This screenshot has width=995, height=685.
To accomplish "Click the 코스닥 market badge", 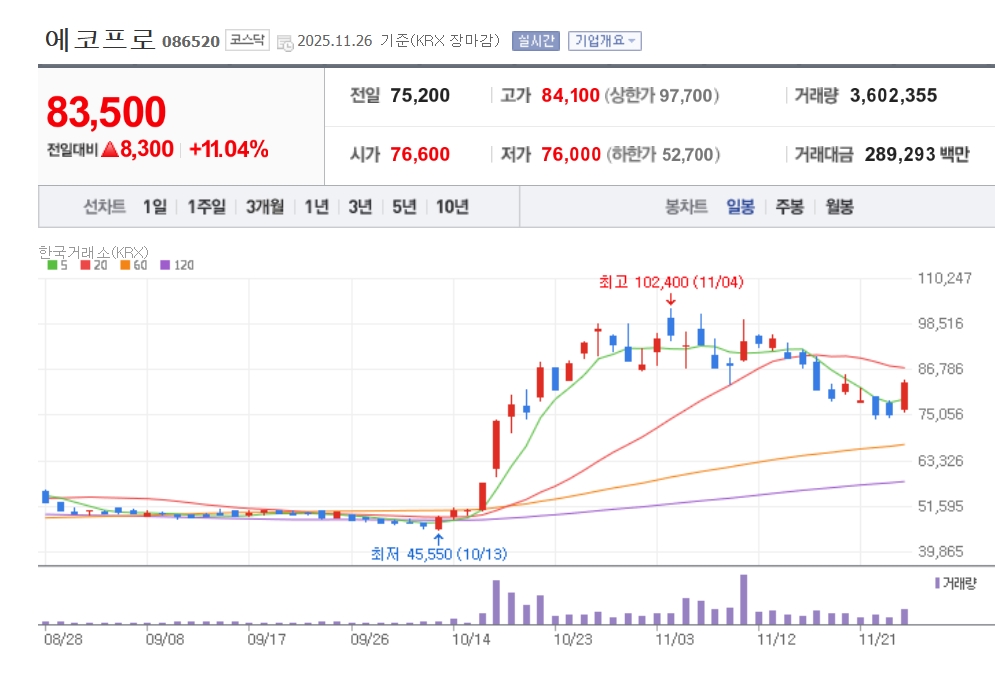I will [x=247, y=40].
